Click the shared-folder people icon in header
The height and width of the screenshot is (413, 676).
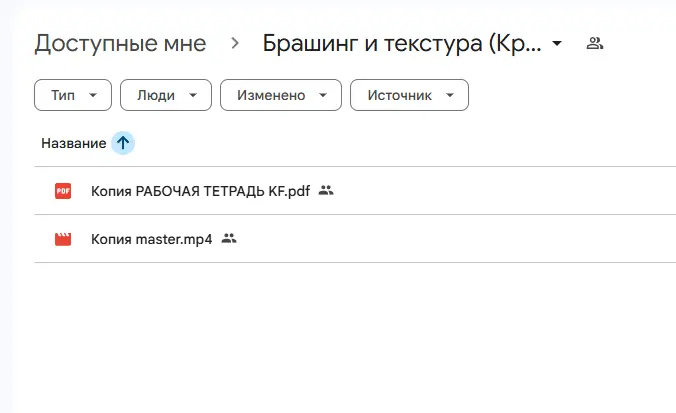click(x=595, y=43)
